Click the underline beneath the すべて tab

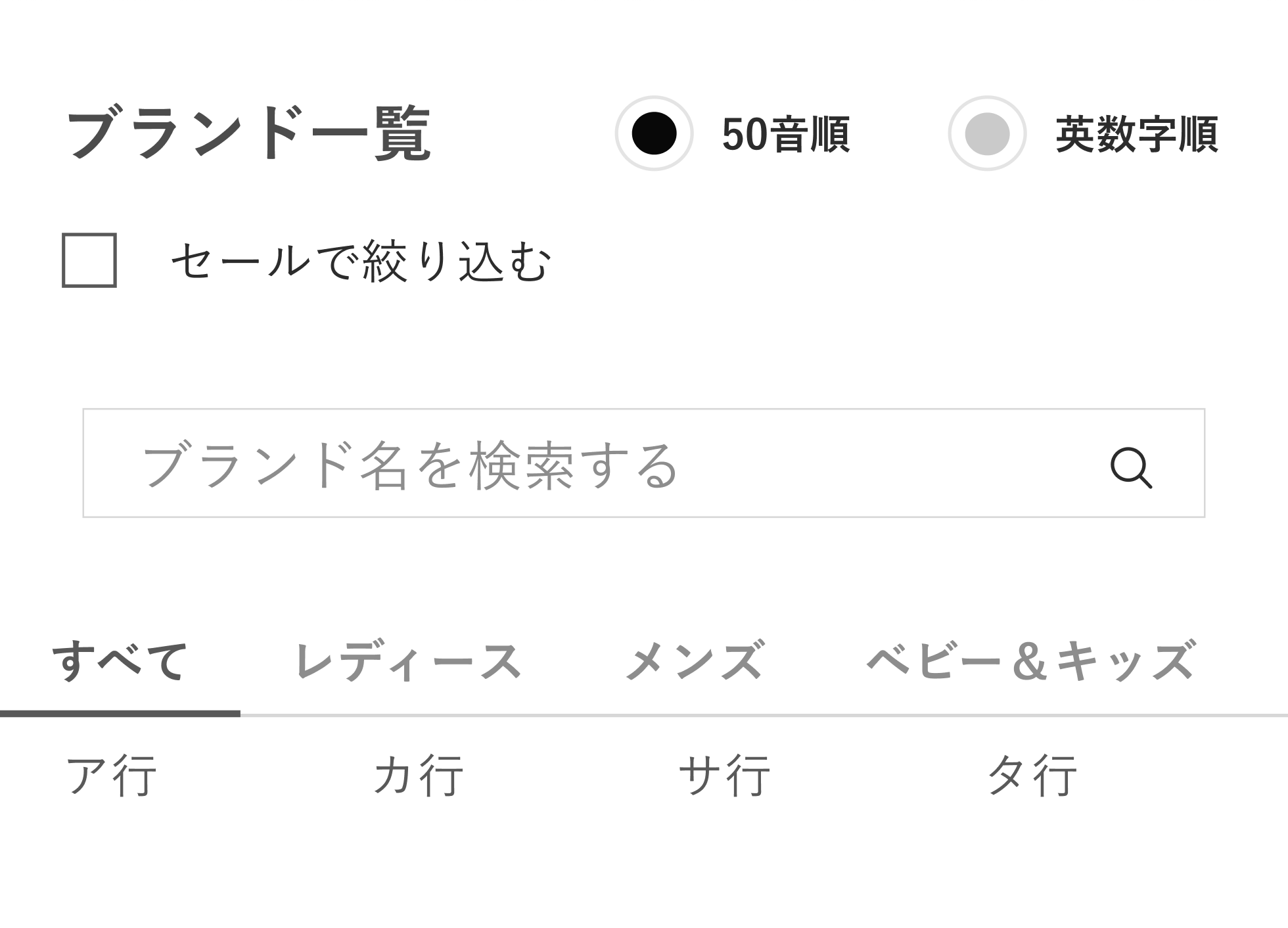point(120,714)
